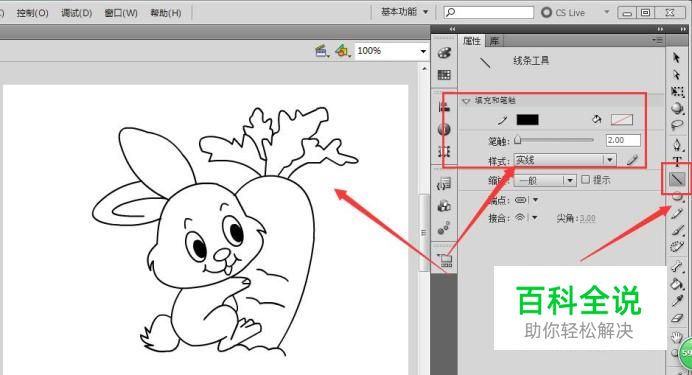Select the Line tool
This screenshot has height=375, width=692.
click(677, 179)
